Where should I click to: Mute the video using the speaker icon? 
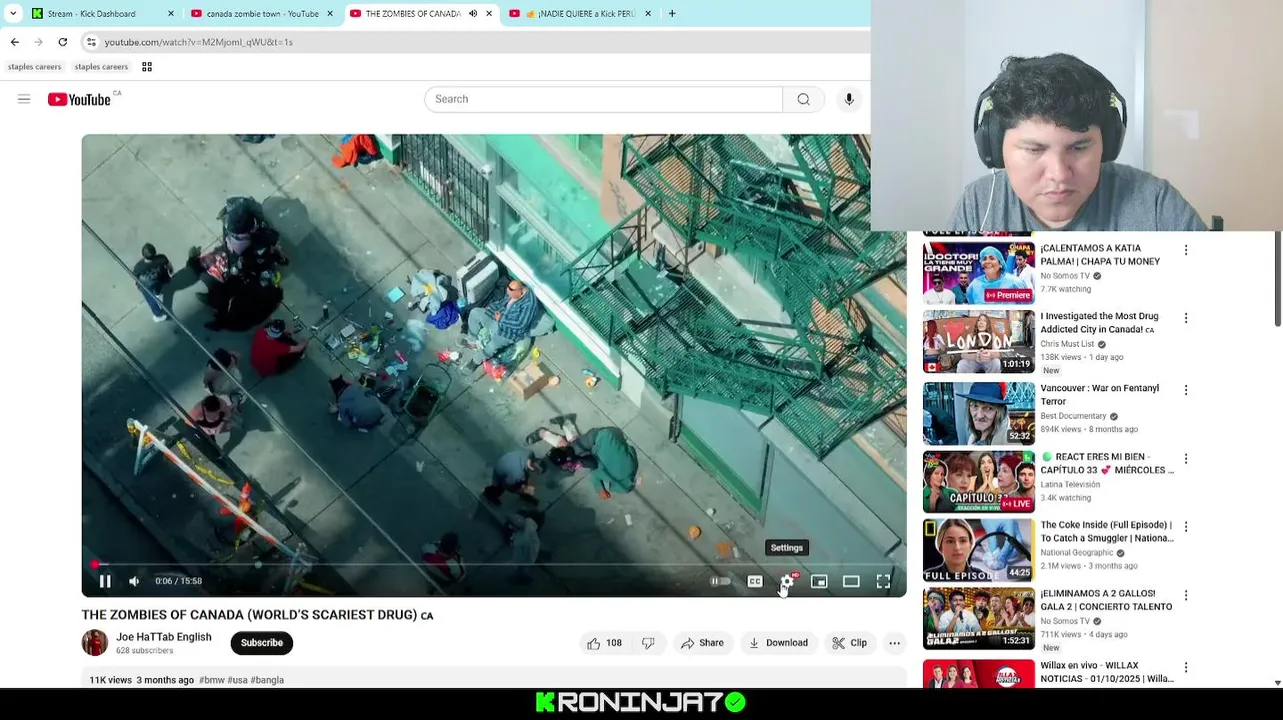[x=134, y=581]
